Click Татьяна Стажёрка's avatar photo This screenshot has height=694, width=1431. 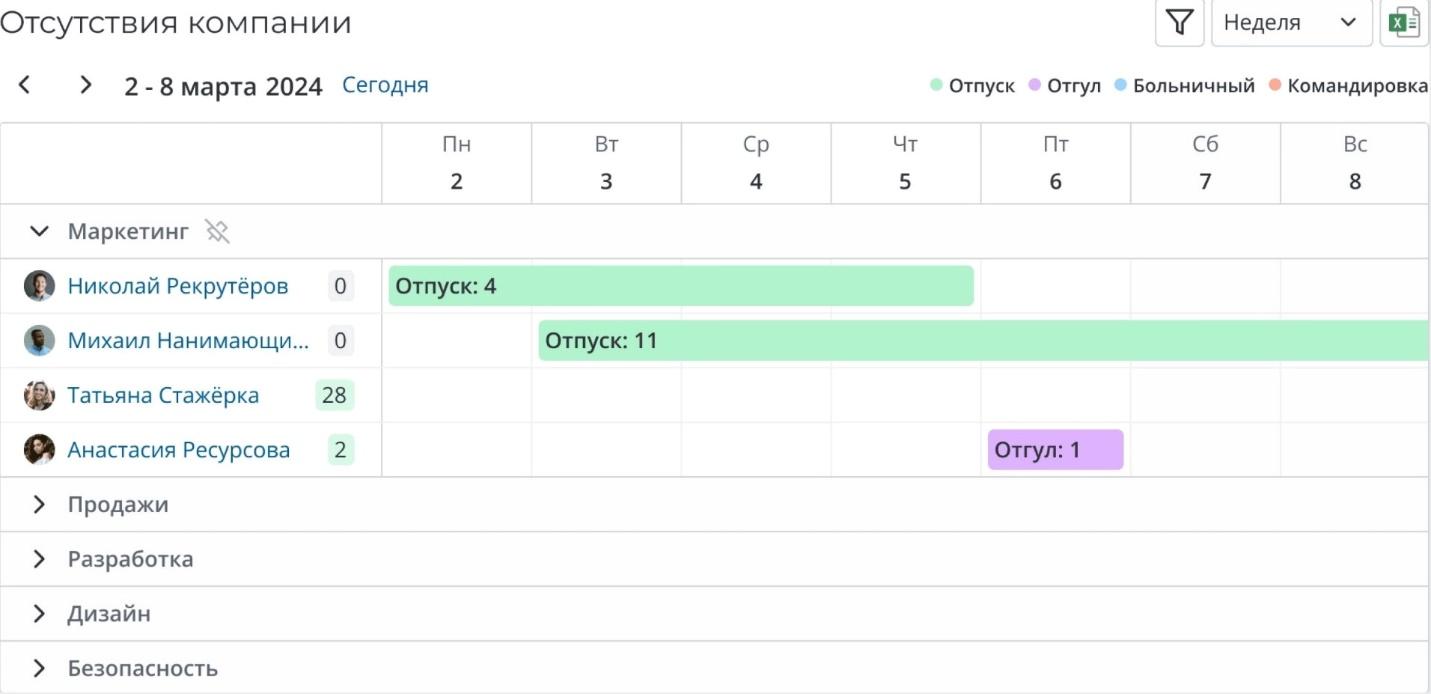tap(39, 395)
